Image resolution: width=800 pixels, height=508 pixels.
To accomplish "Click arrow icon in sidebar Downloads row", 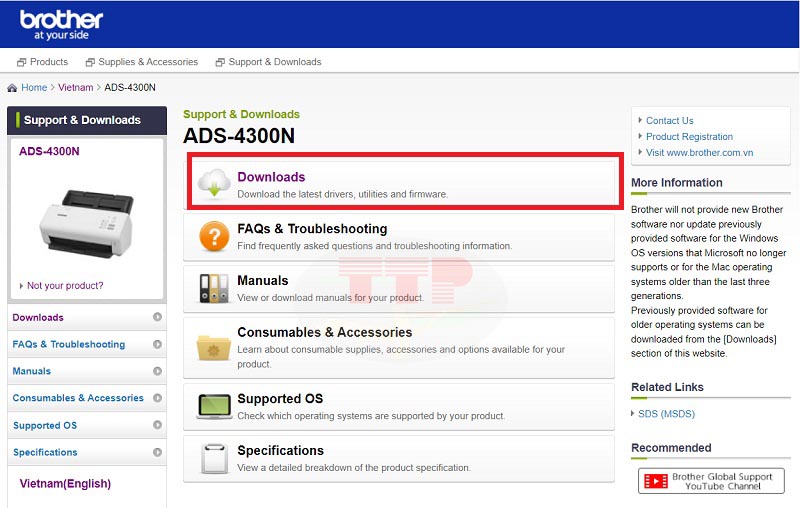I will pos(157,317).
